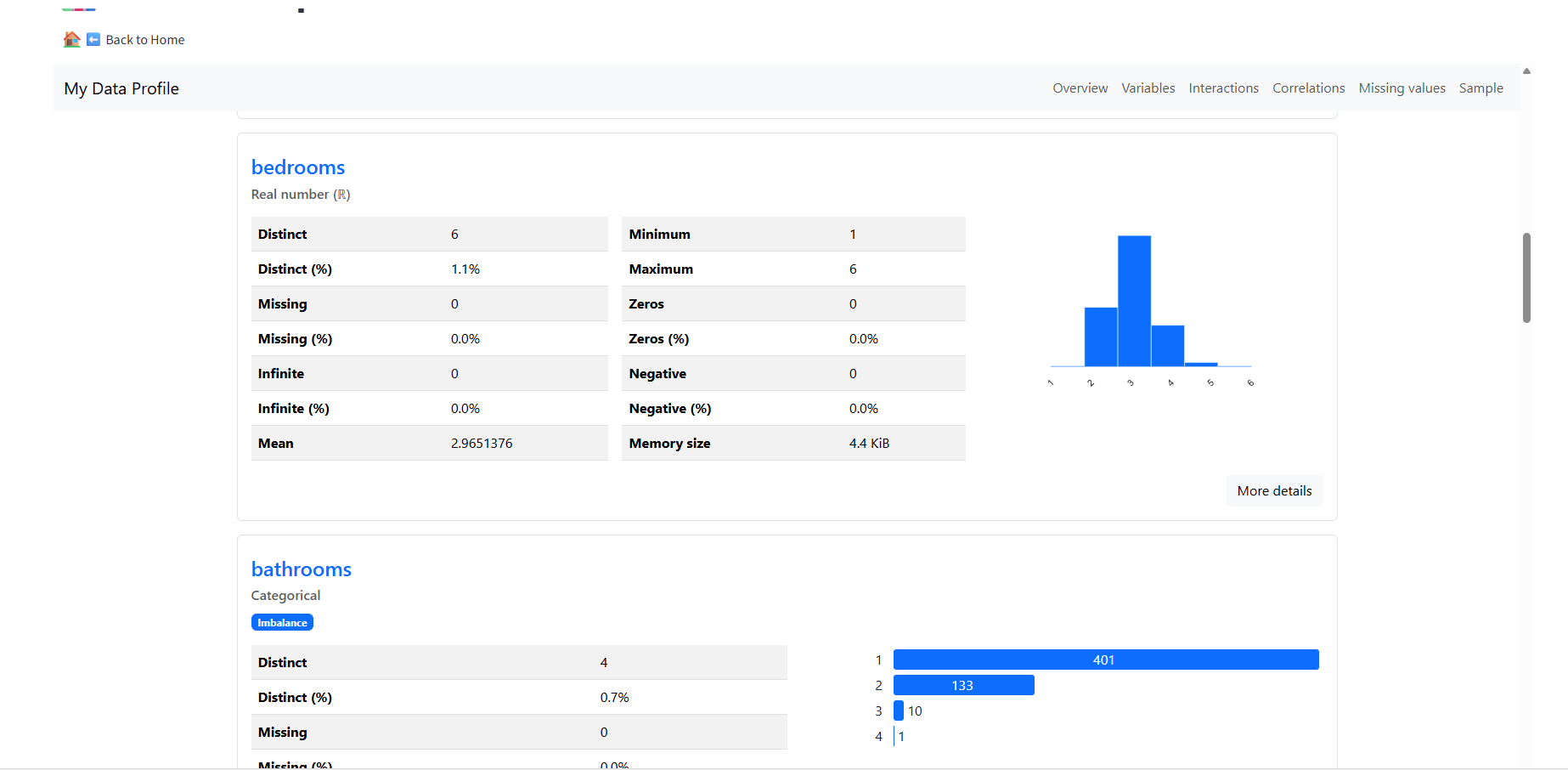Click the bedrooms Infinite (%) row label
Image resolution: width=1568 pixels, height=770 pixels.
coord(293,409)
